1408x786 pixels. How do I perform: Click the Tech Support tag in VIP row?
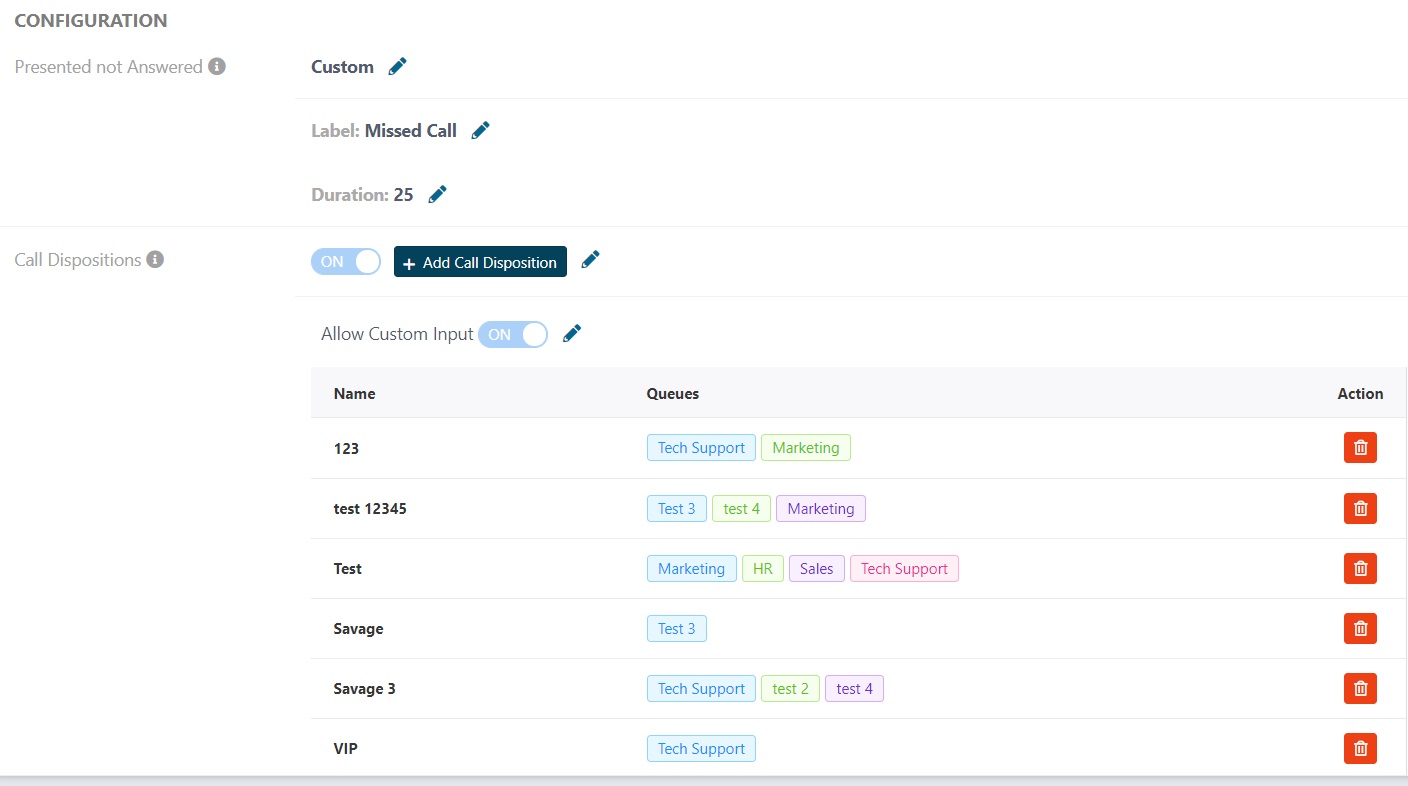(701, 748)
